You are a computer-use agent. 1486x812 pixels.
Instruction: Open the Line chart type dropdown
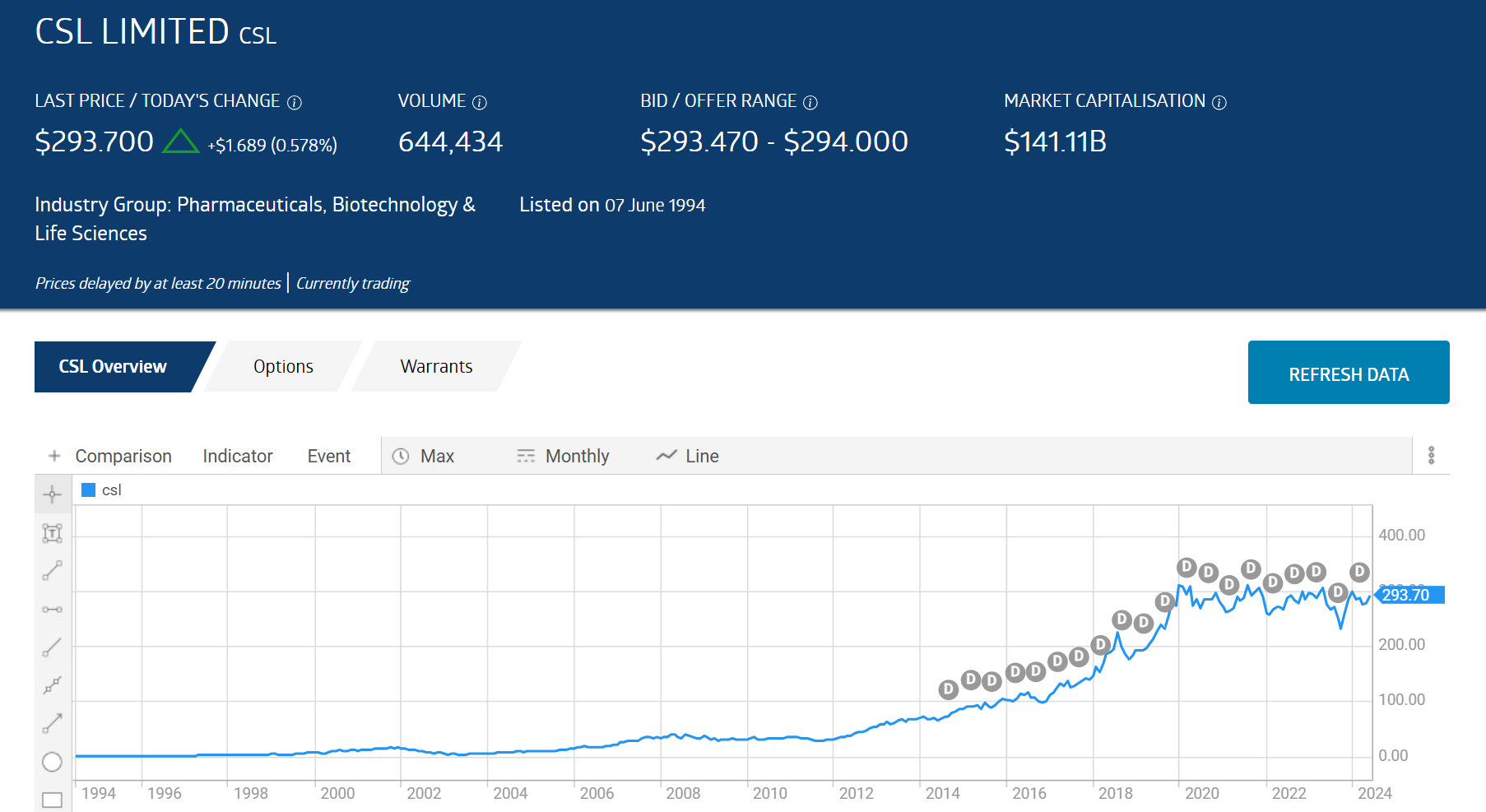coord(702,456)
